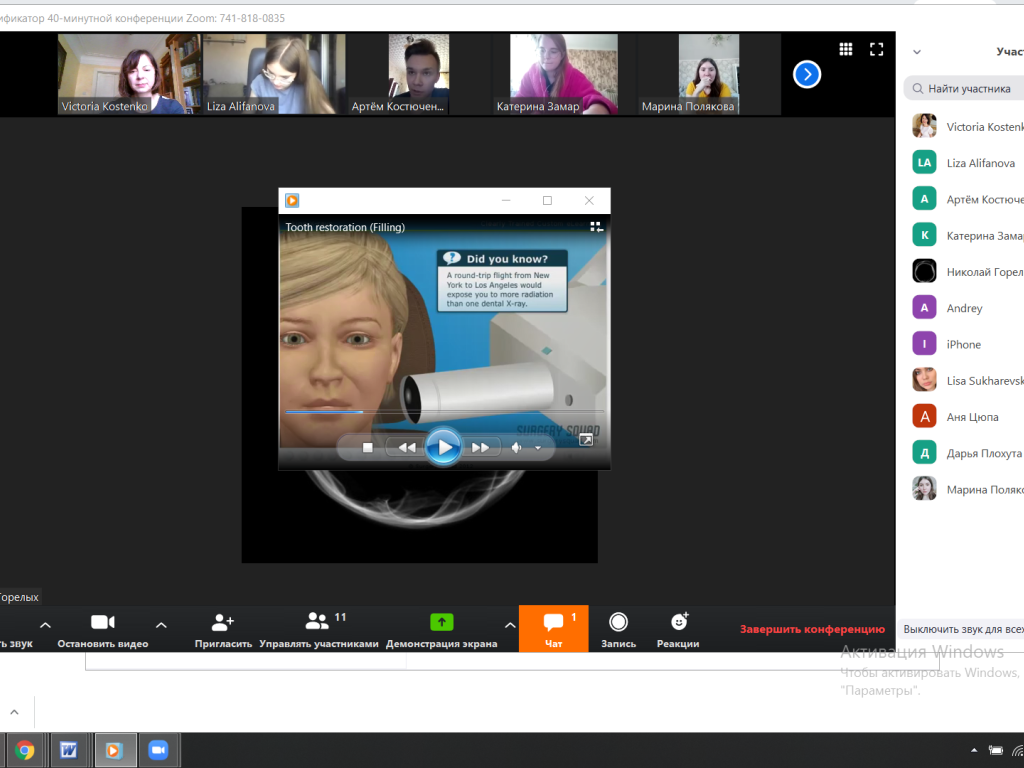Open Victoria Kostenko video thumbnail
Viewport: 1024px width, 768px height.
129,74
